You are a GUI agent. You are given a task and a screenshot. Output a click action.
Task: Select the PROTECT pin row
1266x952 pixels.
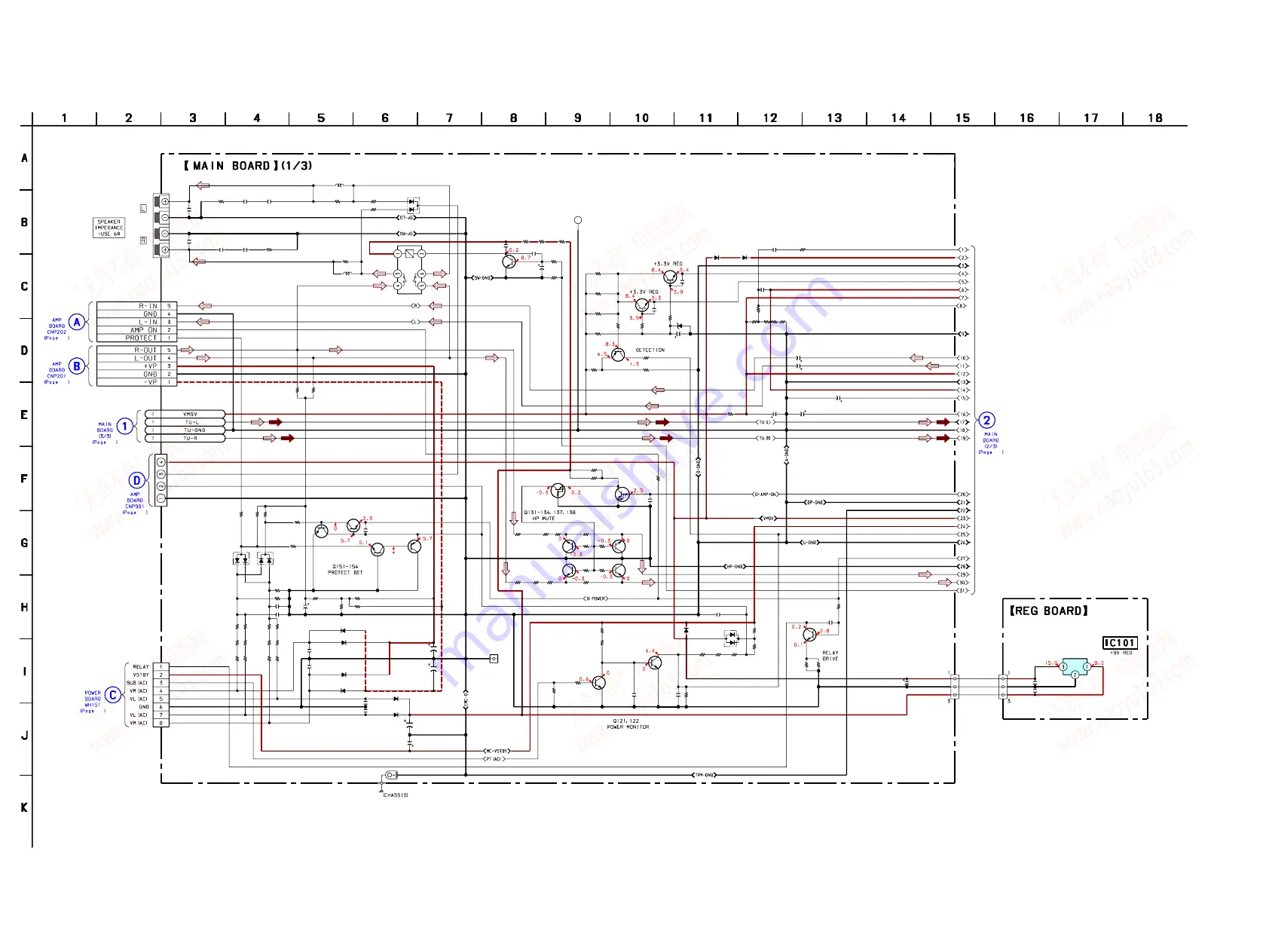pos(136,338)
